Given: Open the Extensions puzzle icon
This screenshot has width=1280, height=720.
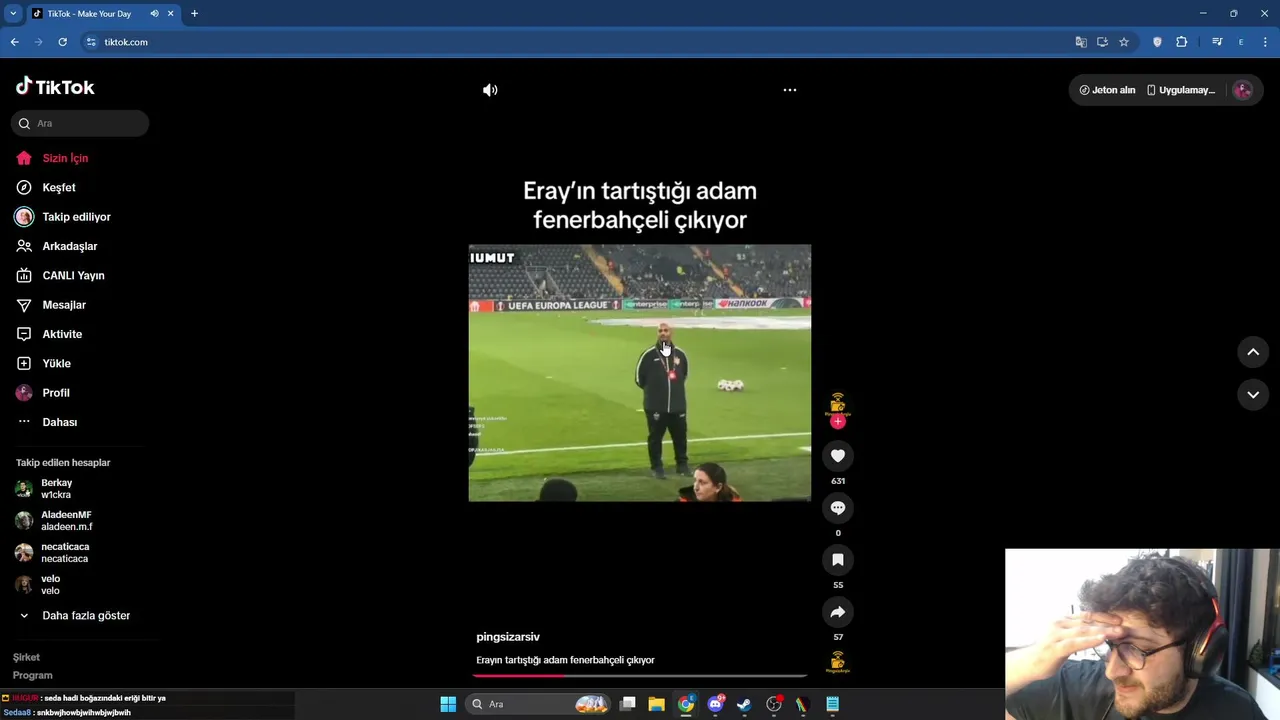Looking at the screenshot, I should point(1182,42).
